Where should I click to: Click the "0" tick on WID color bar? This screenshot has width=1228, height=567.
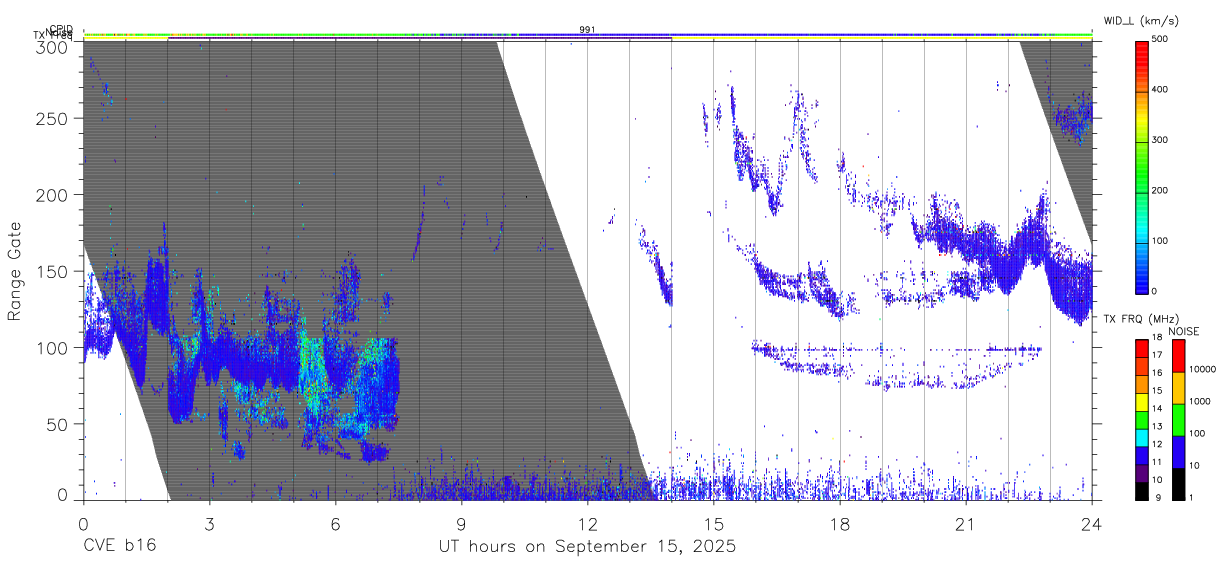pos(1155,291)
